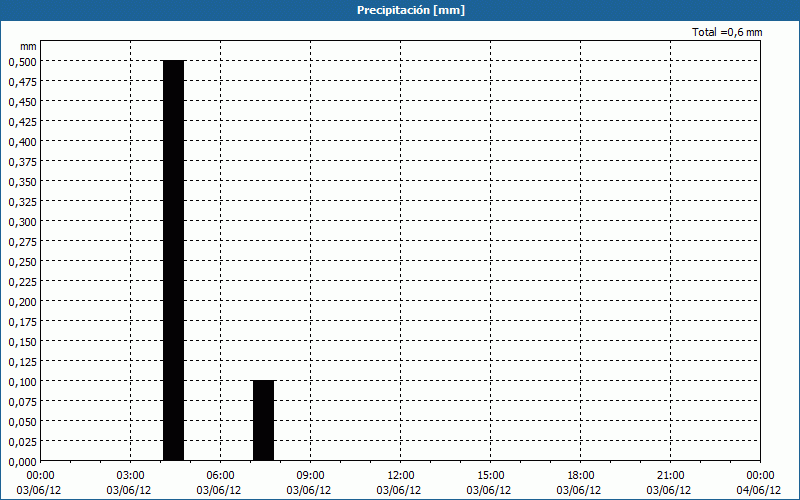Click the 0,325 y-axis value
The image size is (800, 500).
(23, 202)
